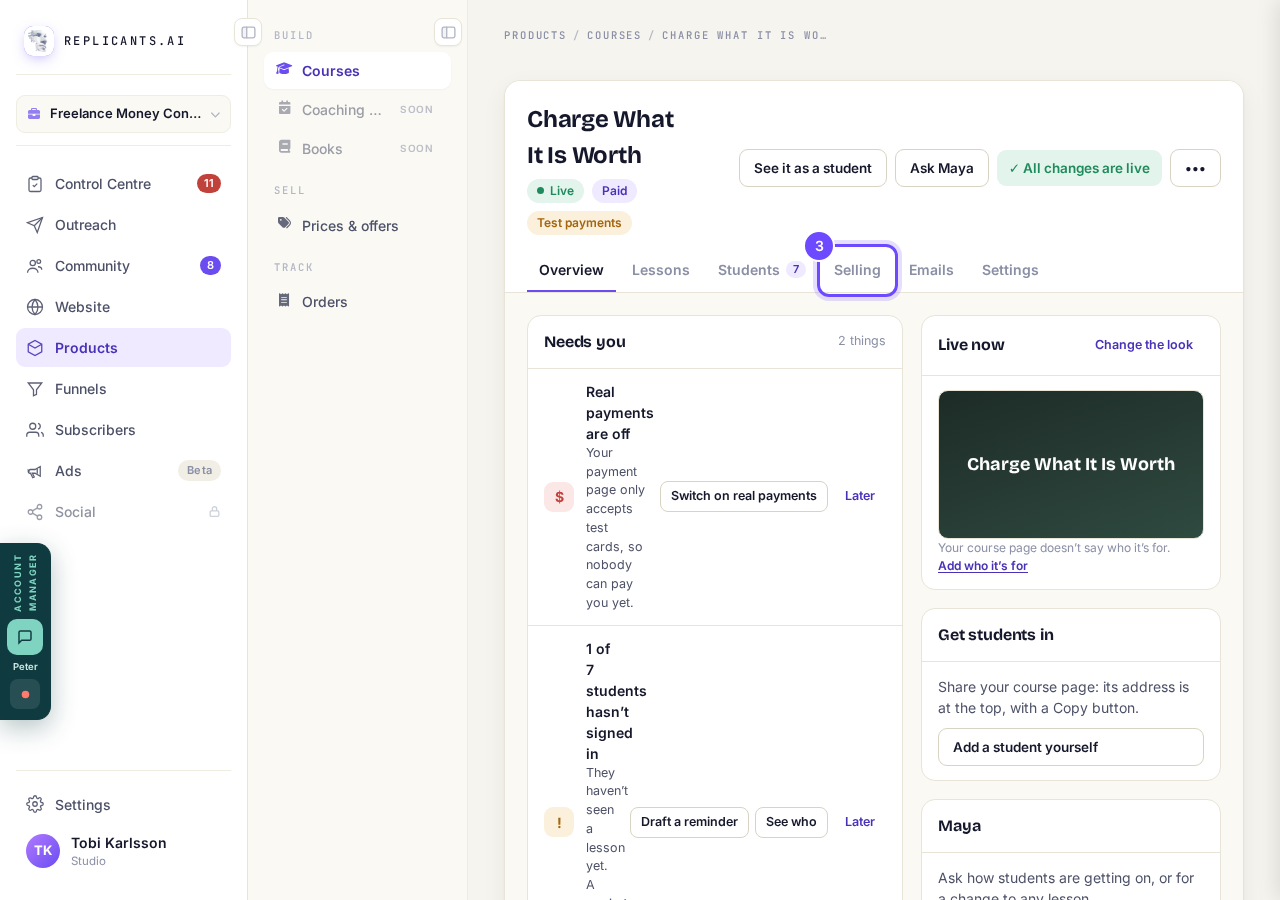Click Add a student yourself
This screenshot has height=900, width=1280.
(x=1071, y=747)
